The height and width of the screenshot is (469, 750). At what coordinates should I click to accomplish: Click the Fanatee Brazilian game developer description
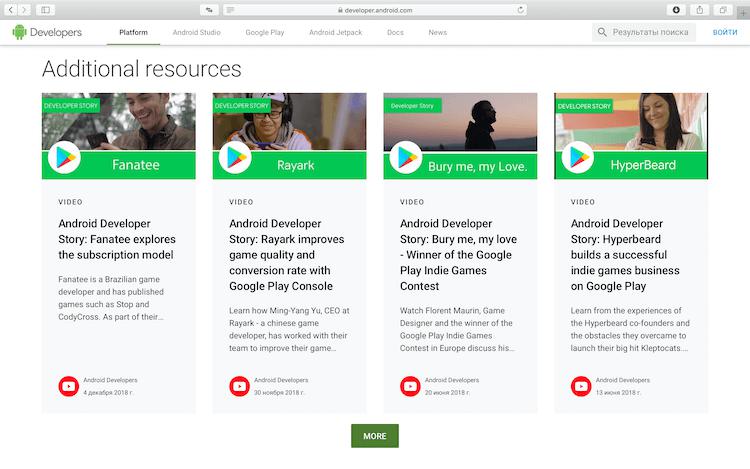[x=111, y=298]
